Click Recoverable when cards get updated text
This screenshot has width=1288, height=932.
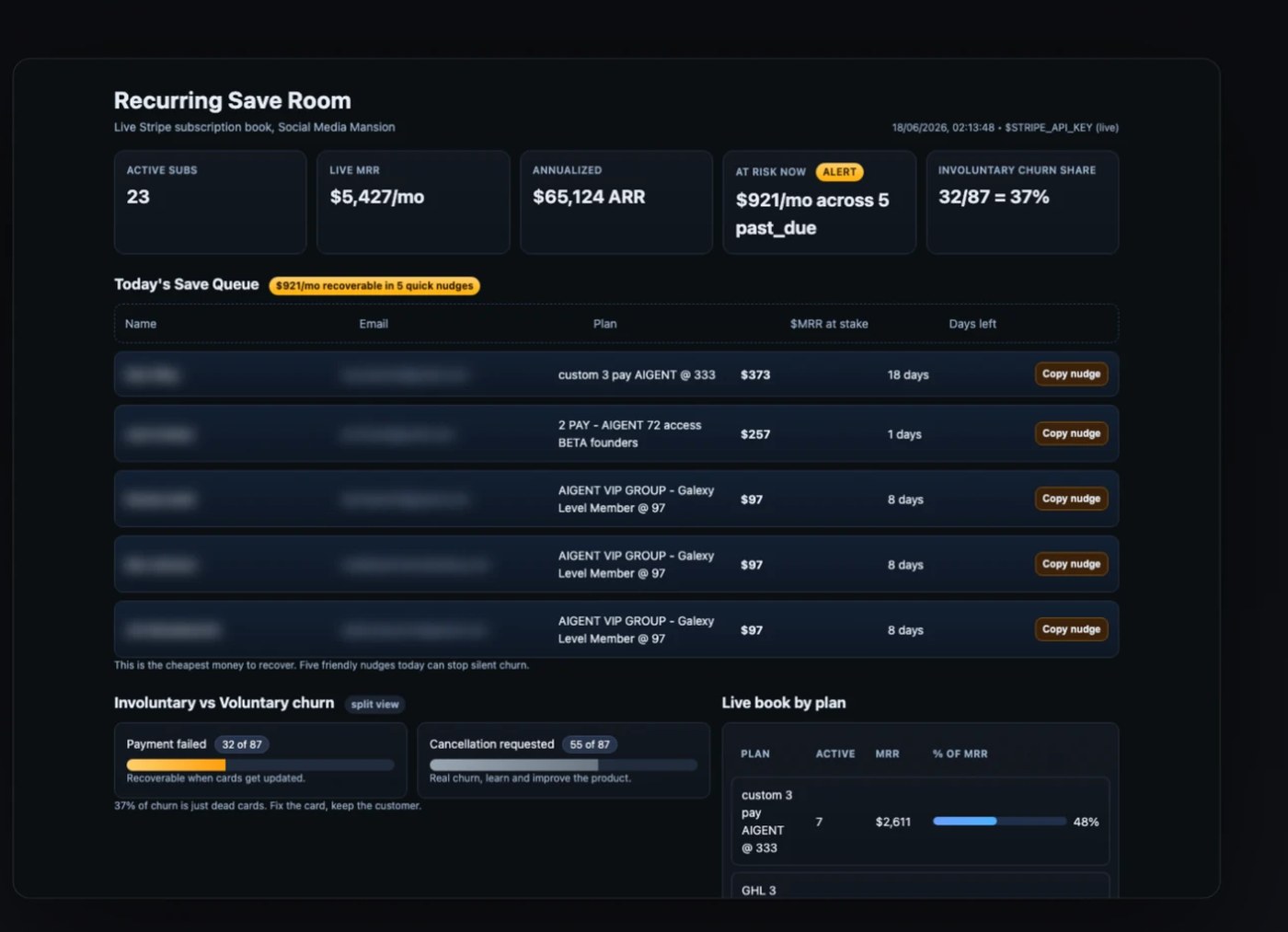point(216,778)
